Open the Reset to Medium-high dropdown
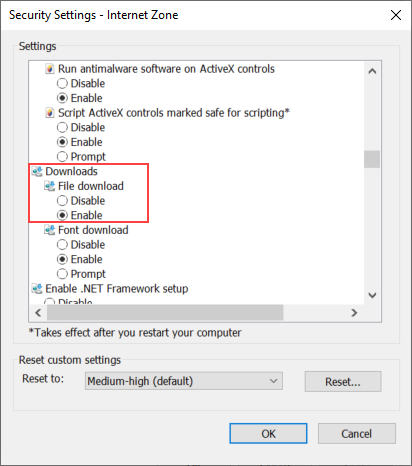Screen dimensions: 412x466 184,381
